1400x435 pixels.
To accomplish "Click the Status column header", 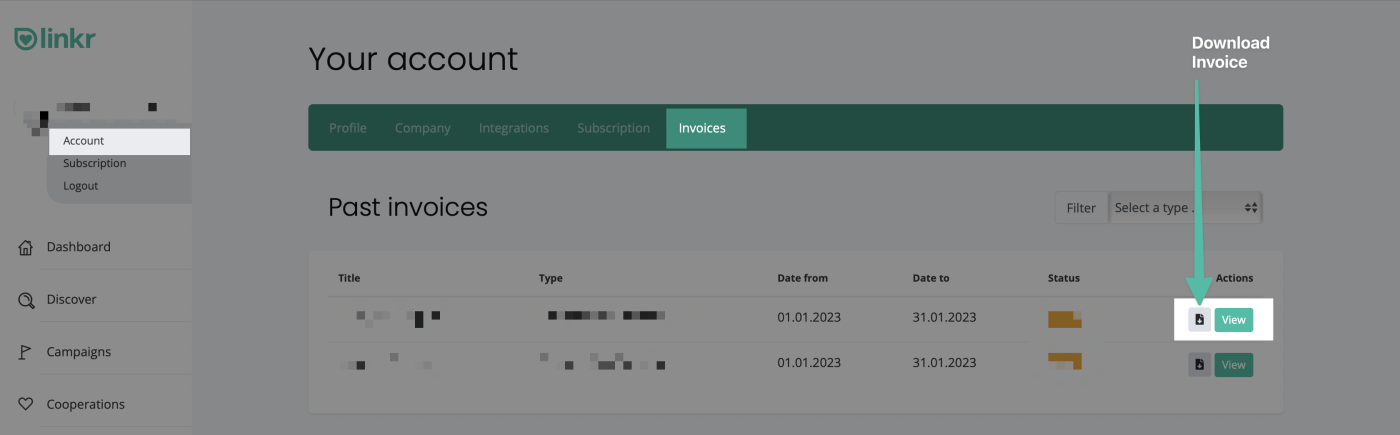I will click(1064, 278).
